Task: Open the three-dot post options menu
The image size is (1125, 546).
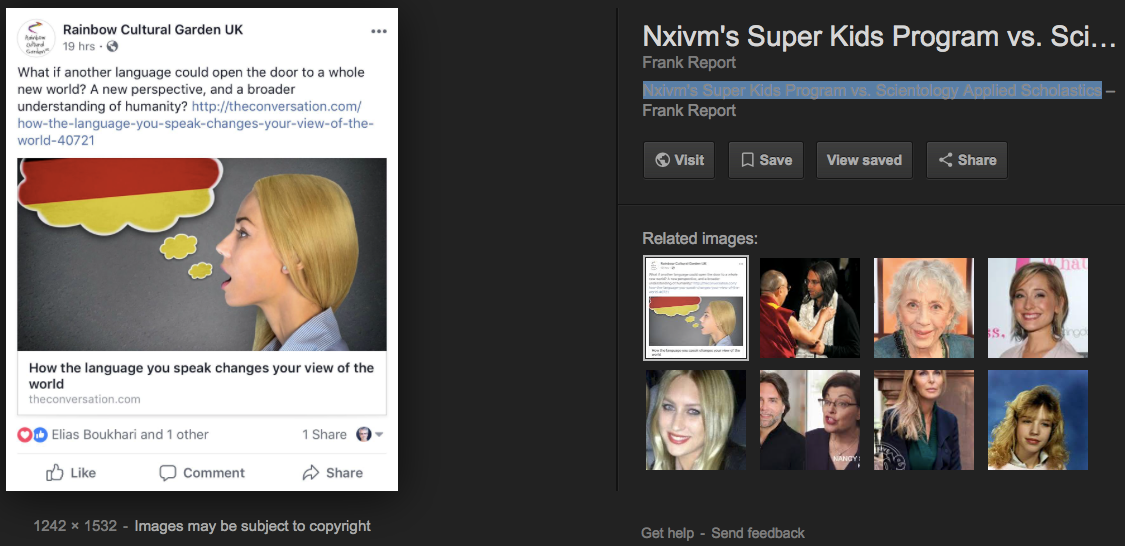Action: (379, 32)
